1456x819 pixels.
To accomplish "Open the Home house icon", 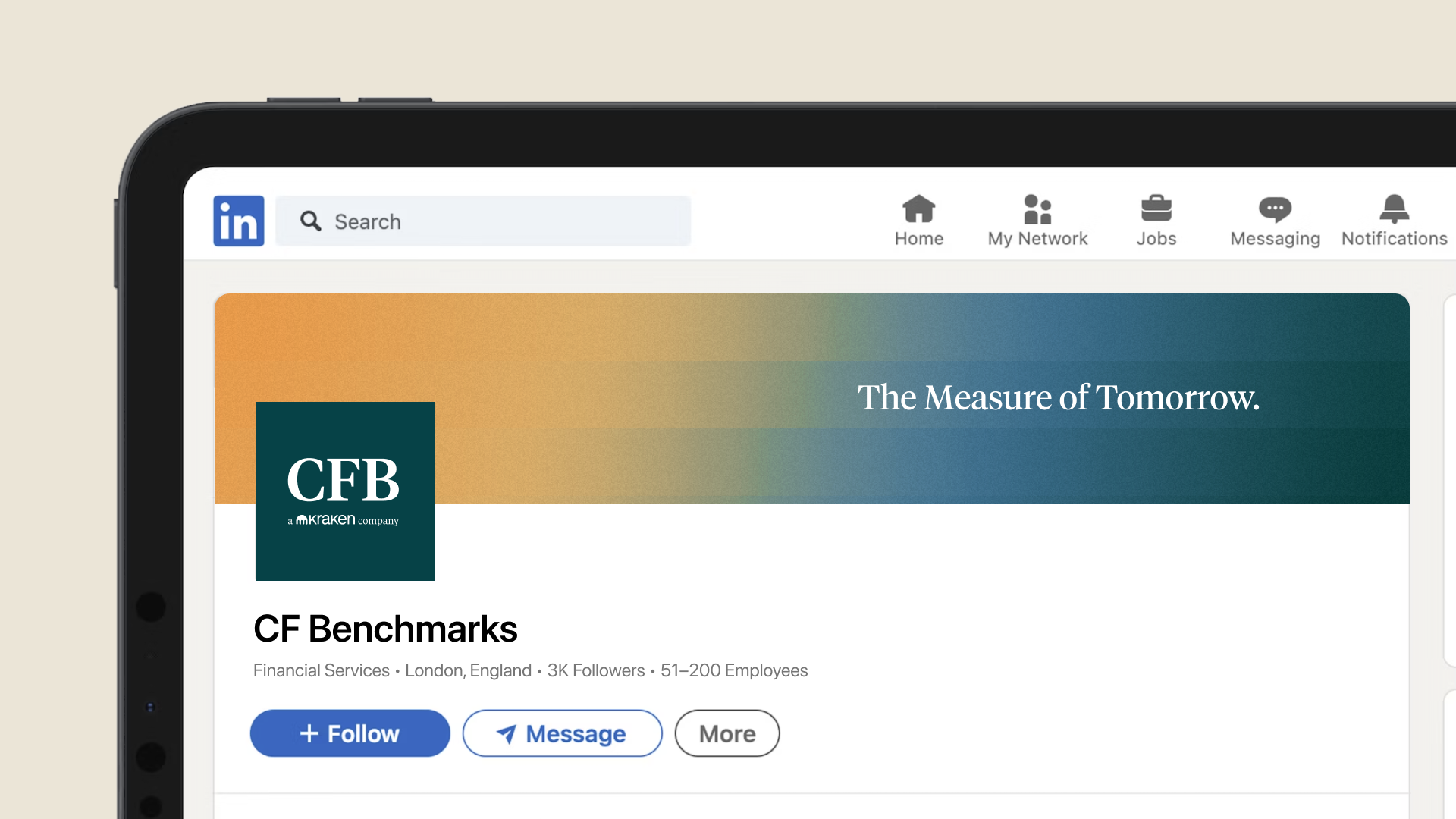I will pyautogui.click(x=918, y=209).
